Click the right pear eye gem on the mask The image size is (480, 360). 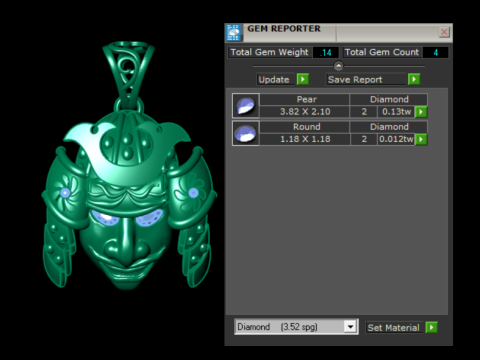pyautogui.click(x=149, y=218)
